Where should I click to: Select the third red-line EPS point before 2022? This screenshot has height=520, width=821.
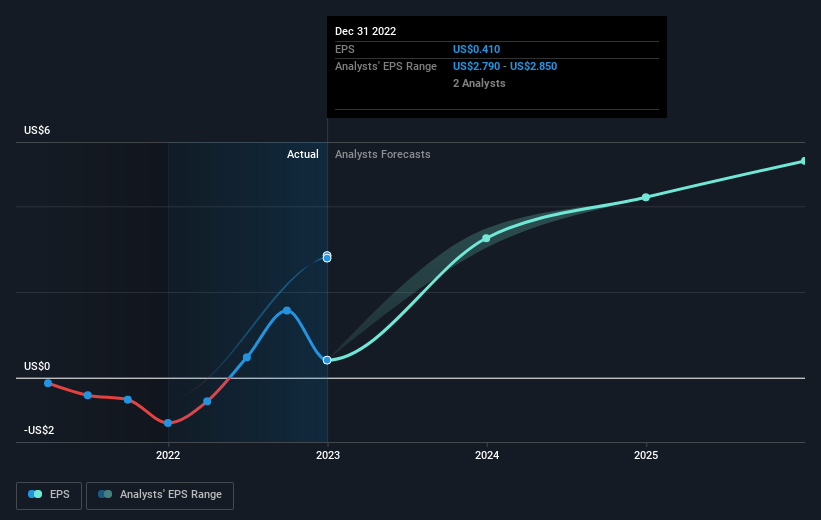point(128,400)
